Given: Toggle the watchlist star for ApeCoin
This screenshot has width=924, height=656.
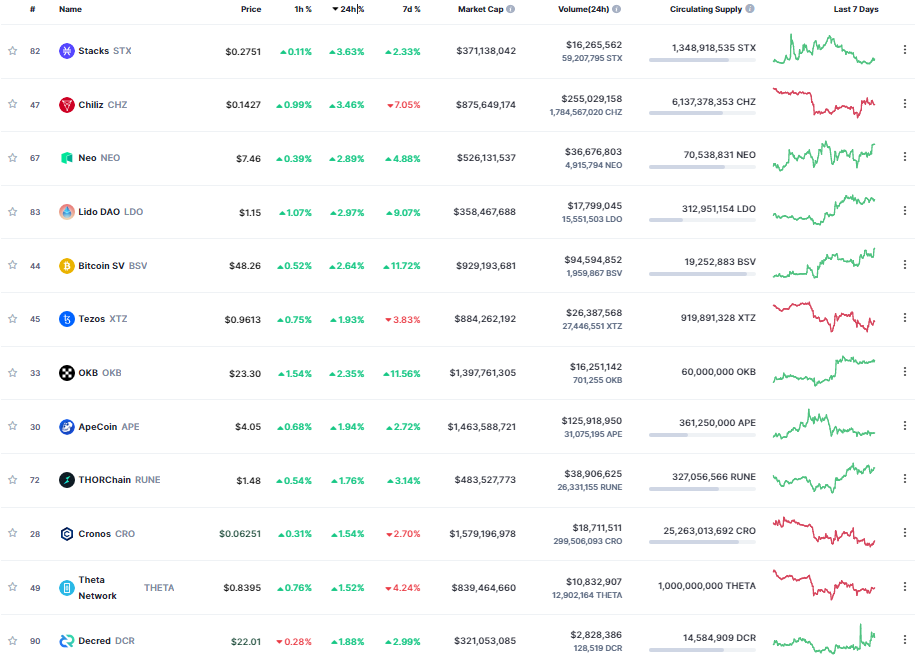Looking at the screenshot, I should 12,426.
